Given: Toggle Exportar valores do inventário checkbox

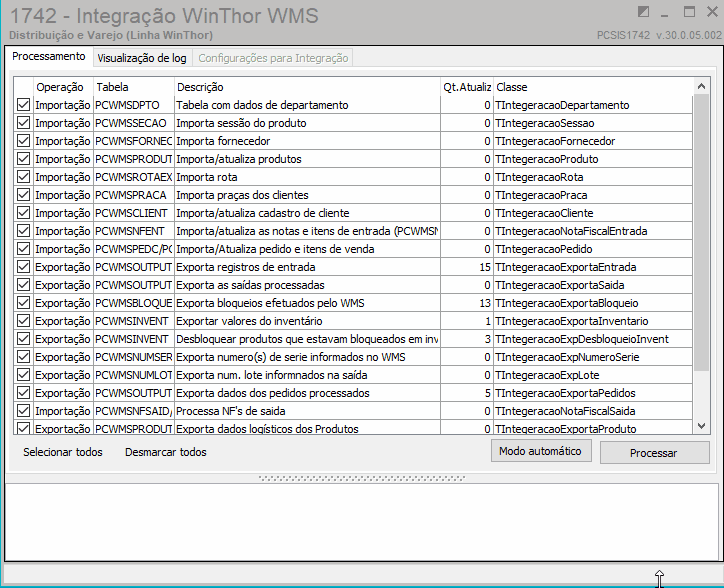Looking at the screenshot, I should [x=24, y=321].
